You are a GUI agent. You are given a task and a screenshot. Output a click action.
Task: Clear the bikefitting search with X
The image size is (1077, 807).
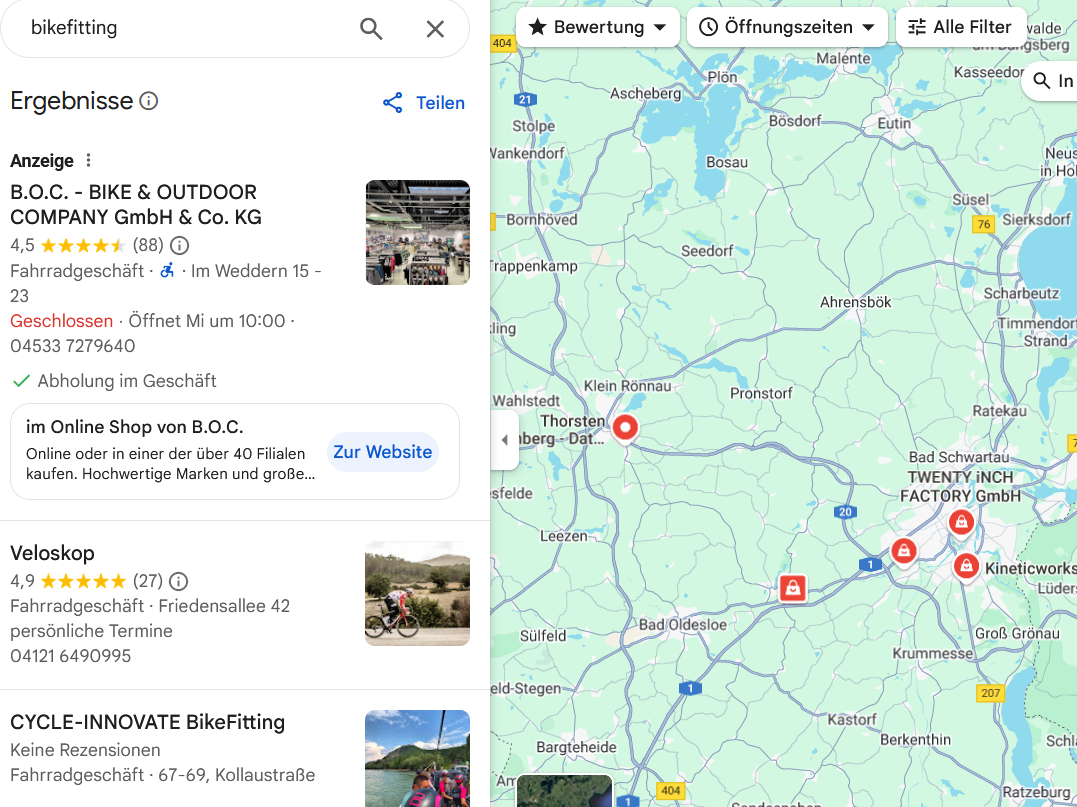(x=435, y=28)
